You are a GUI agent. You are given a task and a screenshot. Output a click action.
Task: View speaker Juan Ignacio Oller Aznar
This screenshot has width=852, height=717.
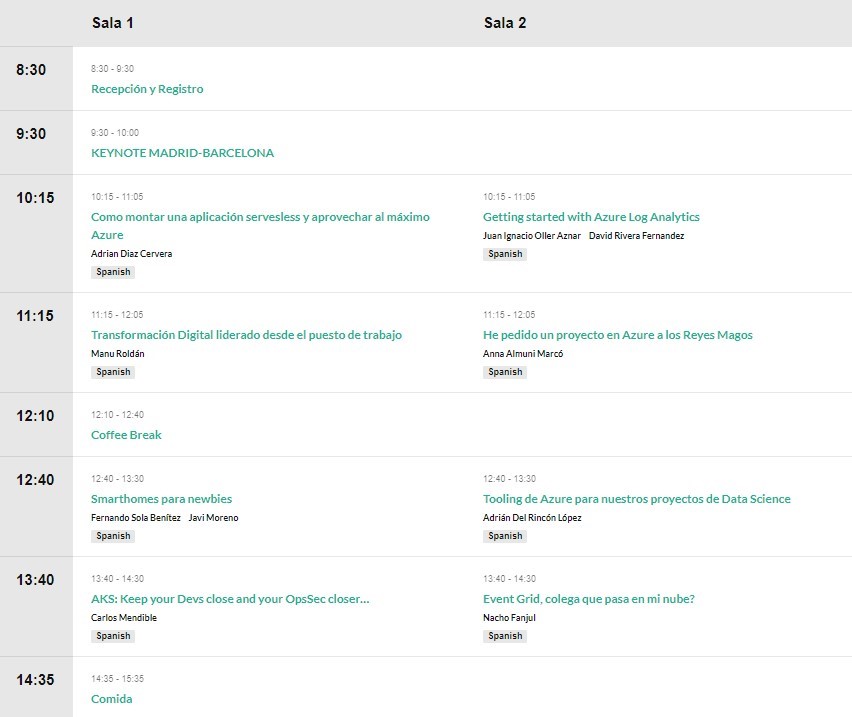[x=531, y=236]
